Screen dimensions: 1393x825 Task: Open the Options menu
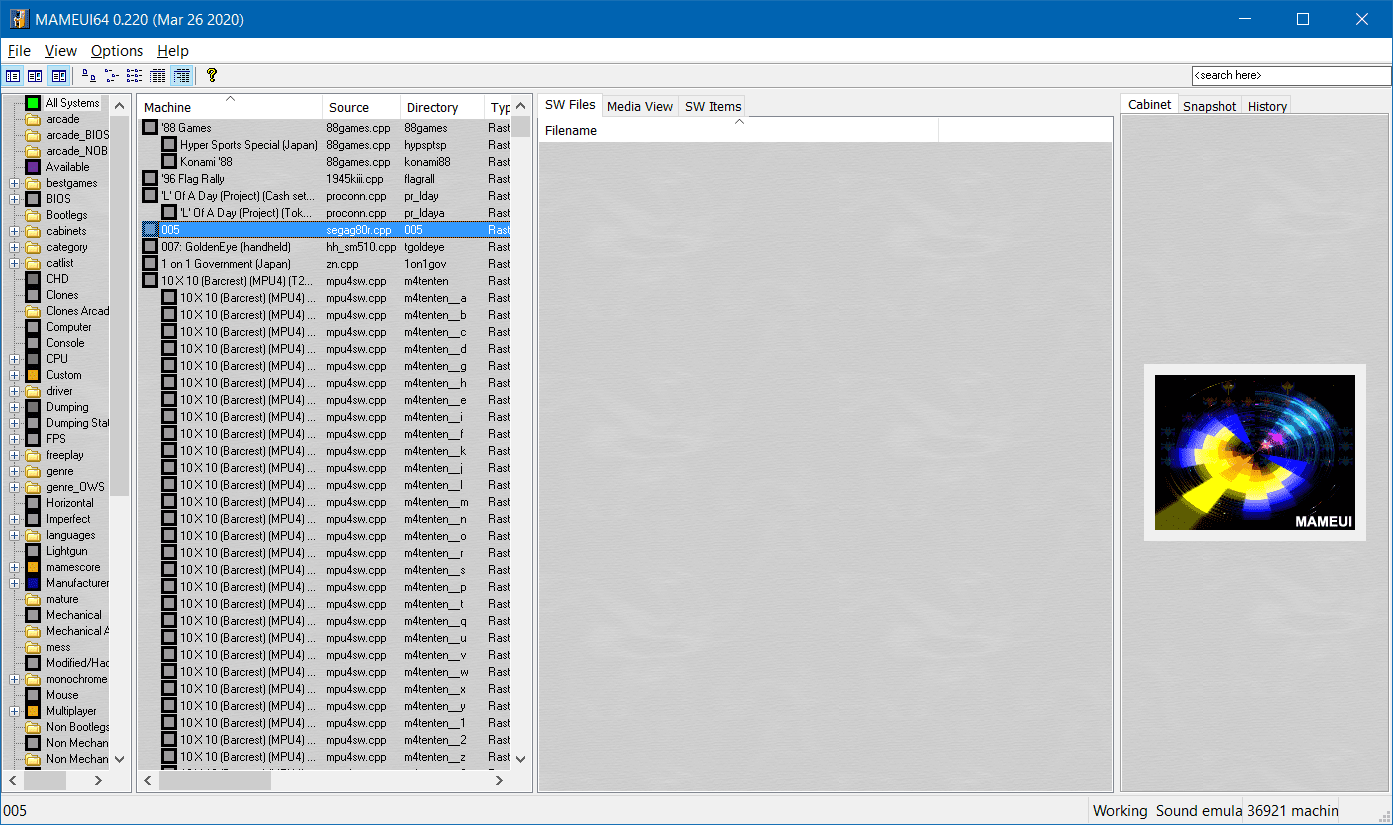(x=117, y=51)
